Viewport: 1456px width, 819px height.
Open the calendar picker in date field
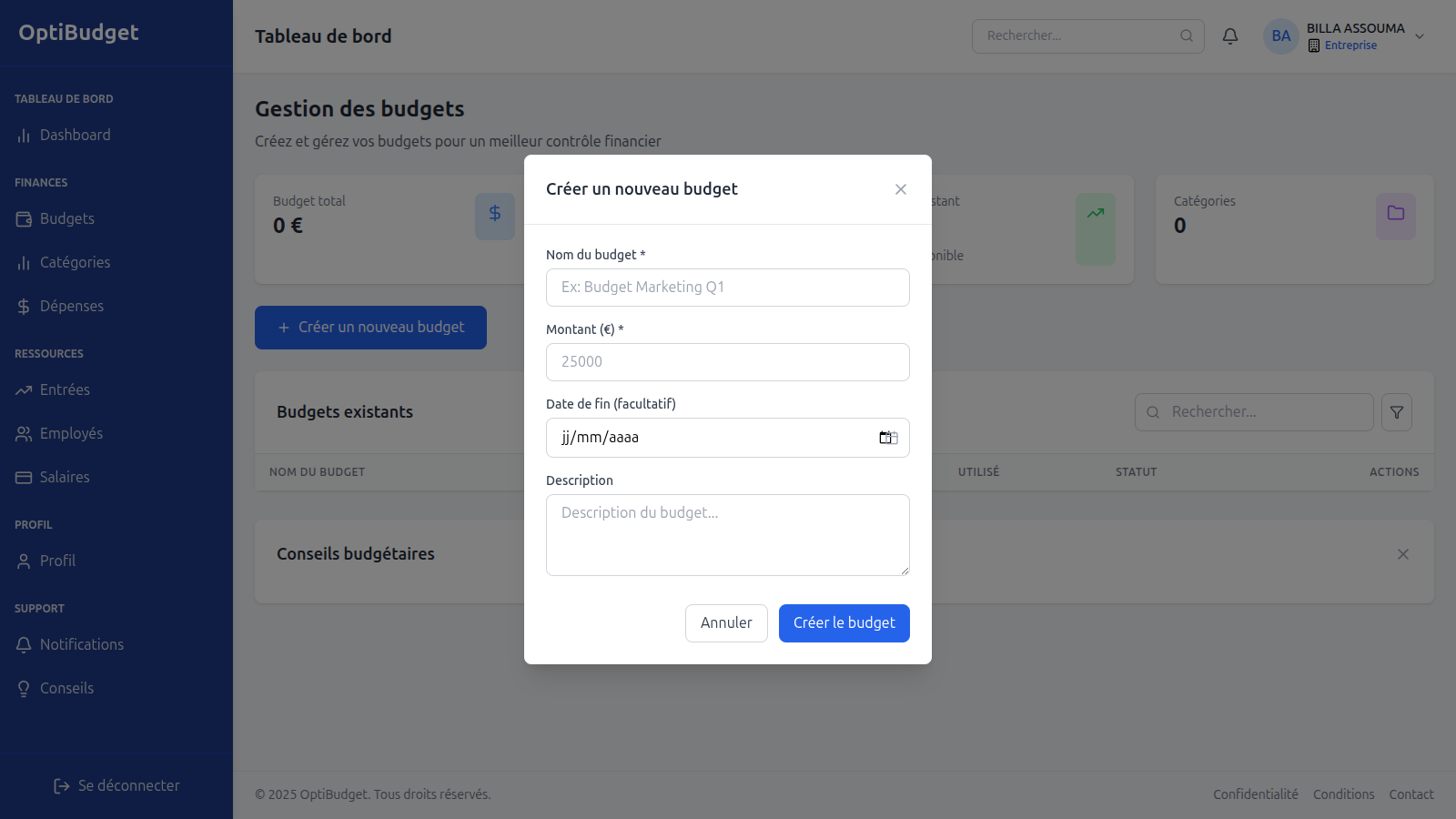[x=887, y=438]
